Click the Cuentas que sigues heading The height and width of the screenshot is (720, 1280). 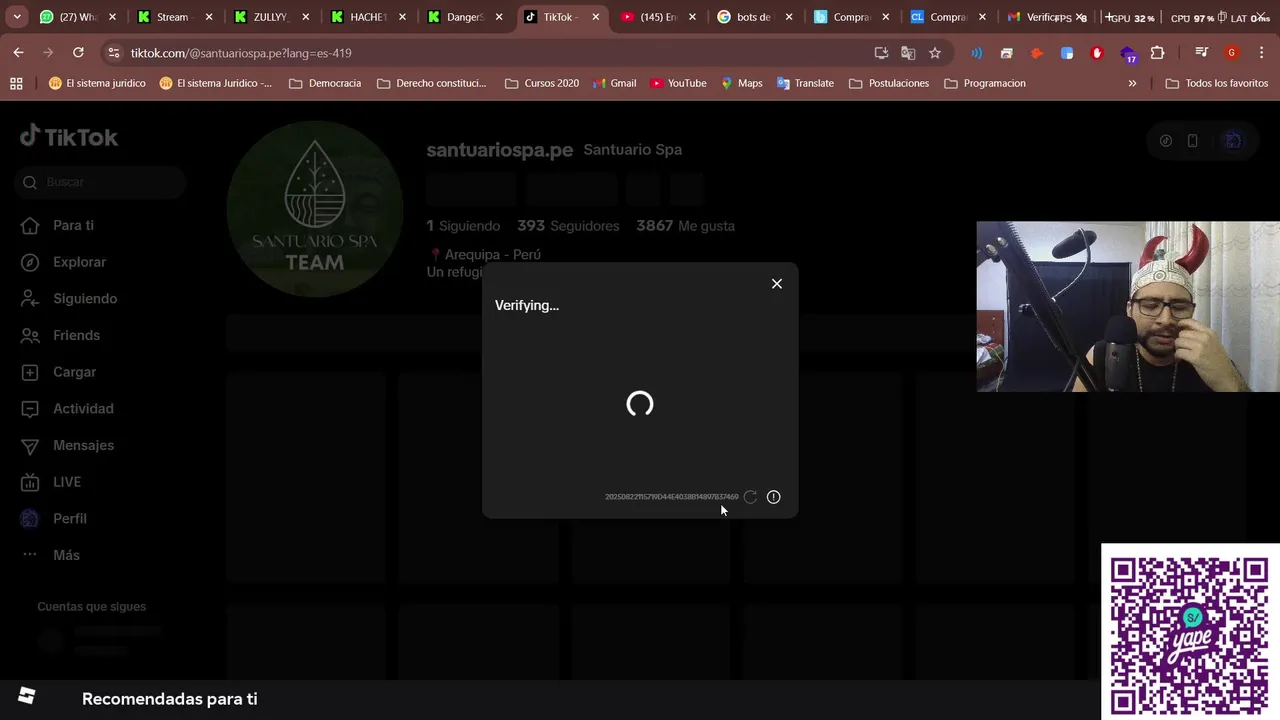(92, 607)
